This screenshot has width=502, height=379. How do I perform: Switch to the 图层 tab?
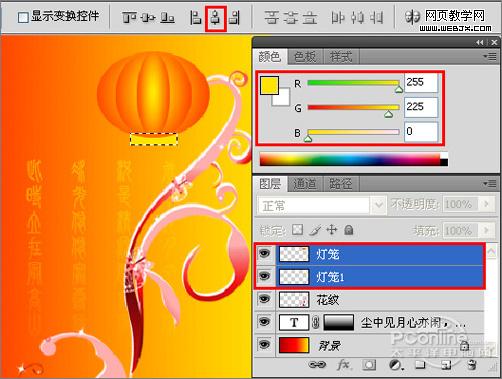(270, 184)
